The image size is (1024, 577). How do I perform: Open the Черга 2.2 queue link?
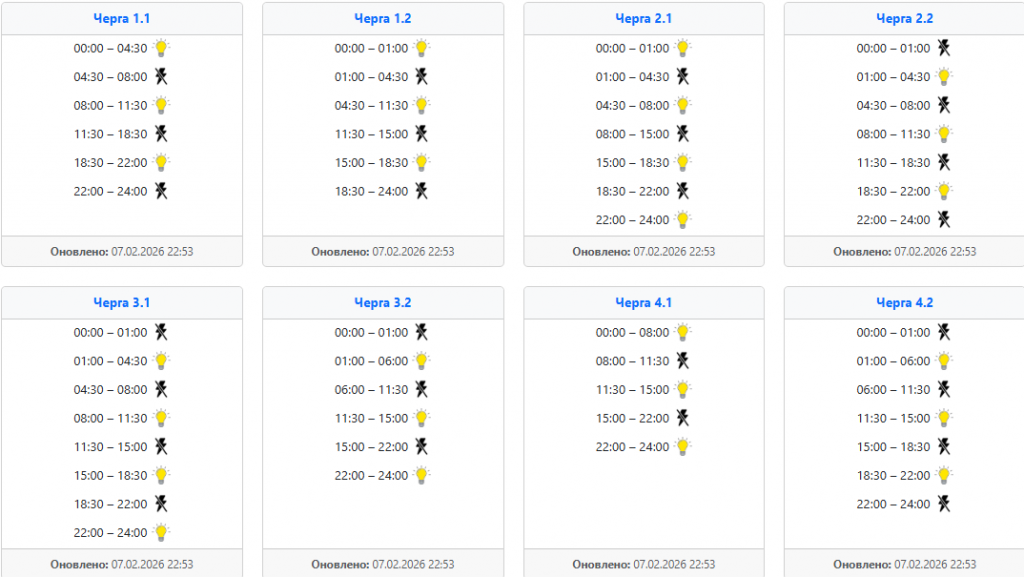[x=905, y=19]
